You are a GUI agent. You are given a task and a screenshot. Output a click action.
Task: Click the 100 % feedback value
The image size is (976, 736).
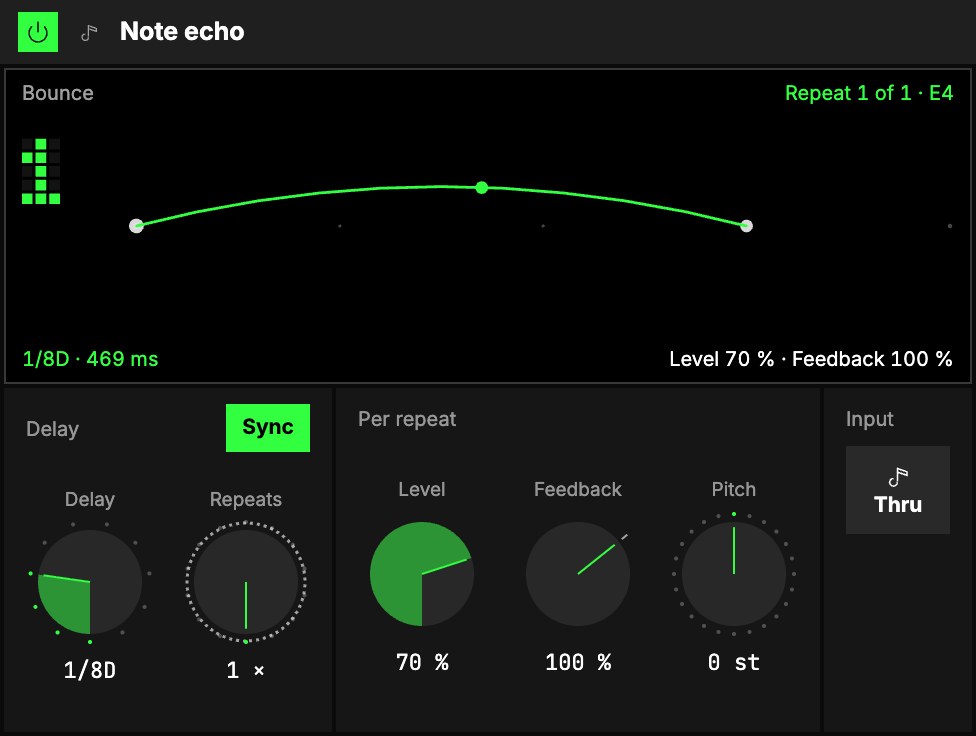point(578,663)
